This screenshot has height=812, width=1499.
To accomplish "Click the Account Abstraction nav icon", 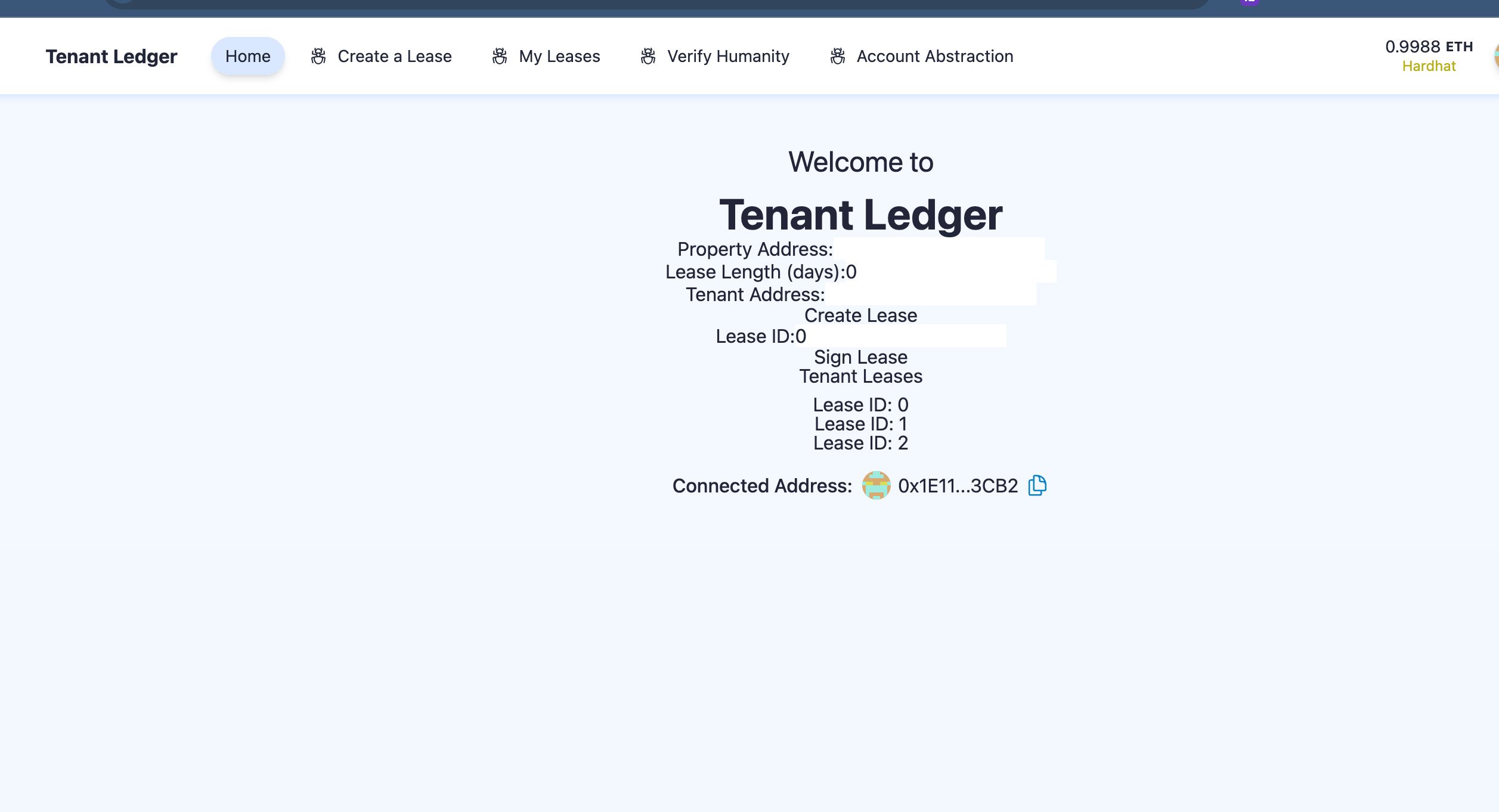I will point(837,56).
